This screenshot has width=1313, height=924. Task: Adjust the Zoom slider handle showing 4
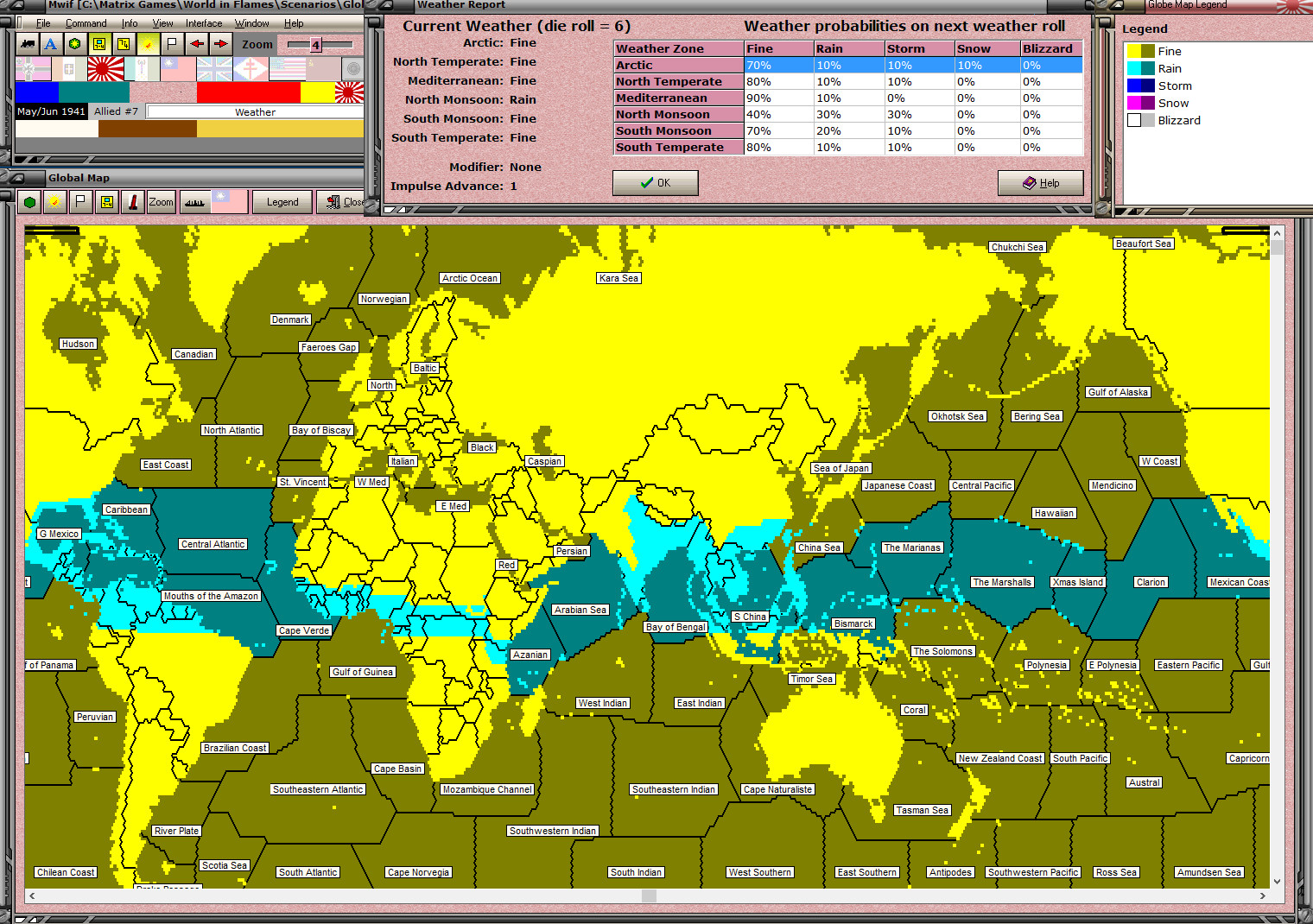tap(316, 45)
